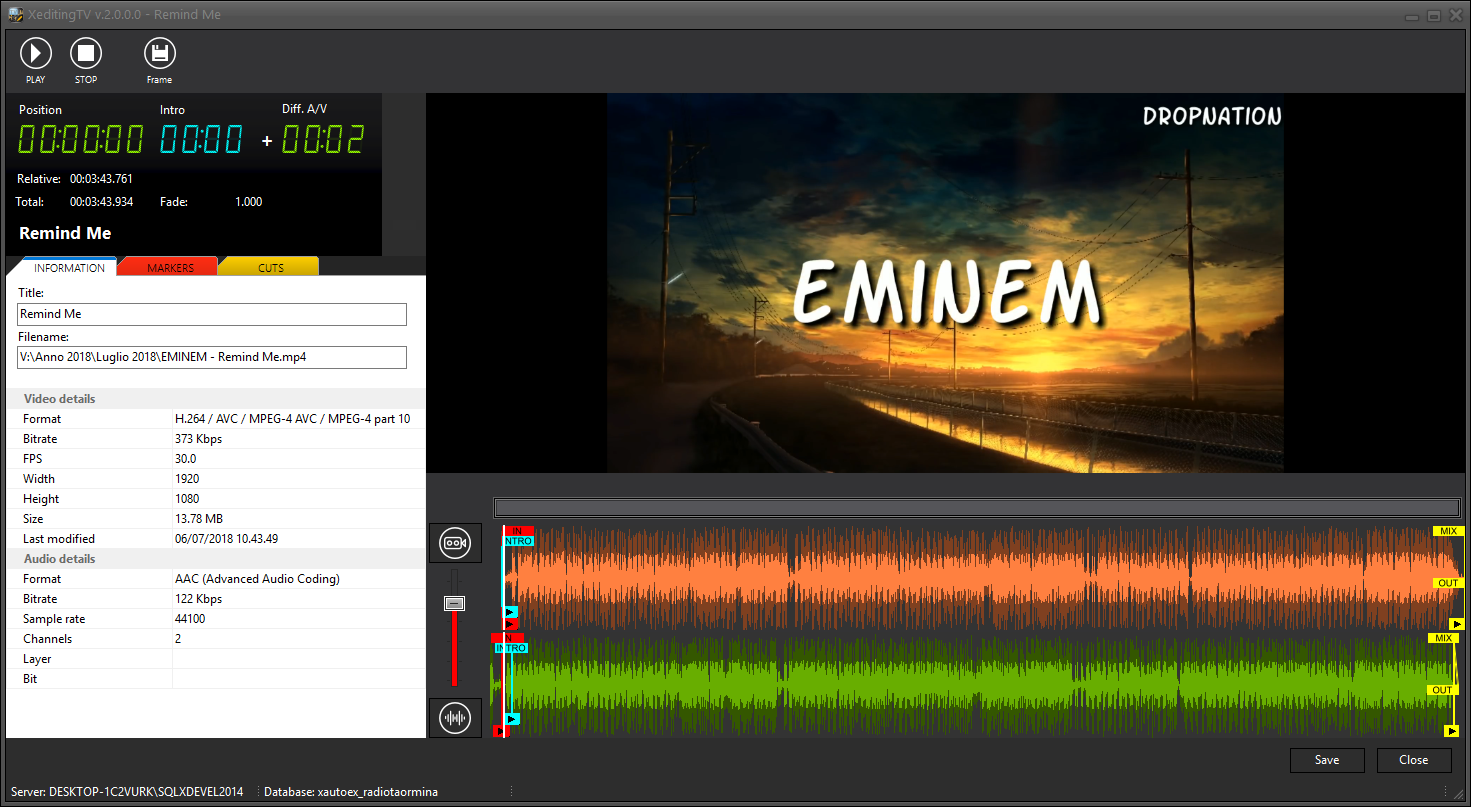This screenshot has width=1471, height=807.
Task: Click the audio waveform track icon
Action: (455, 717)
